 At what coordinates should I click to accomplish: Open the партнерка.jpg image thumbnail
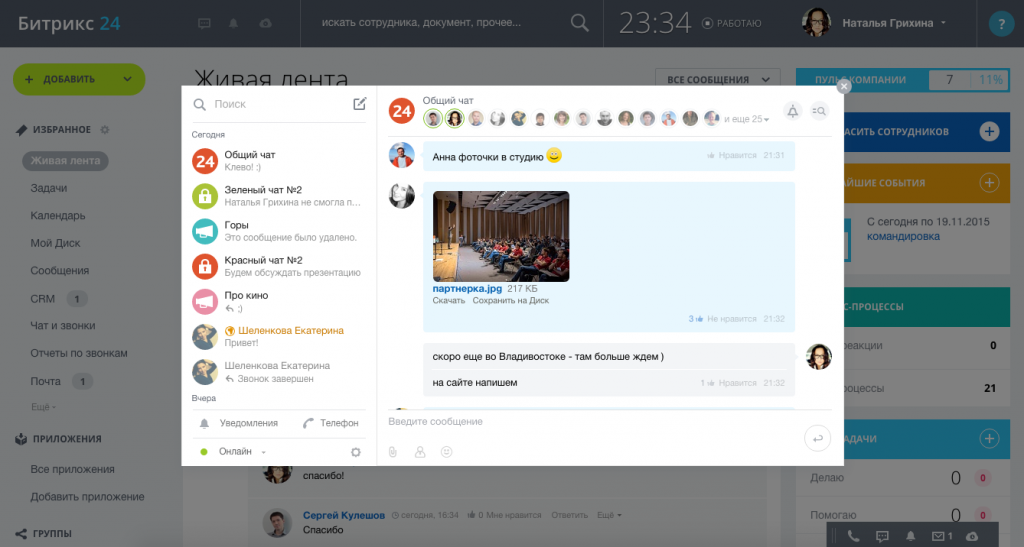click(x=501, y=236)
